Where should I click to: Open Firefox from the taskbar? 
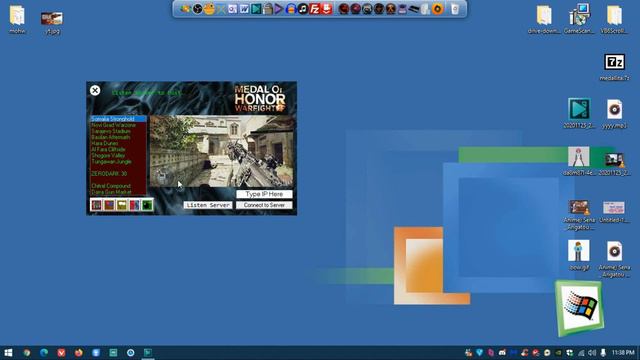pyautogui.click(x=78, y=352)
